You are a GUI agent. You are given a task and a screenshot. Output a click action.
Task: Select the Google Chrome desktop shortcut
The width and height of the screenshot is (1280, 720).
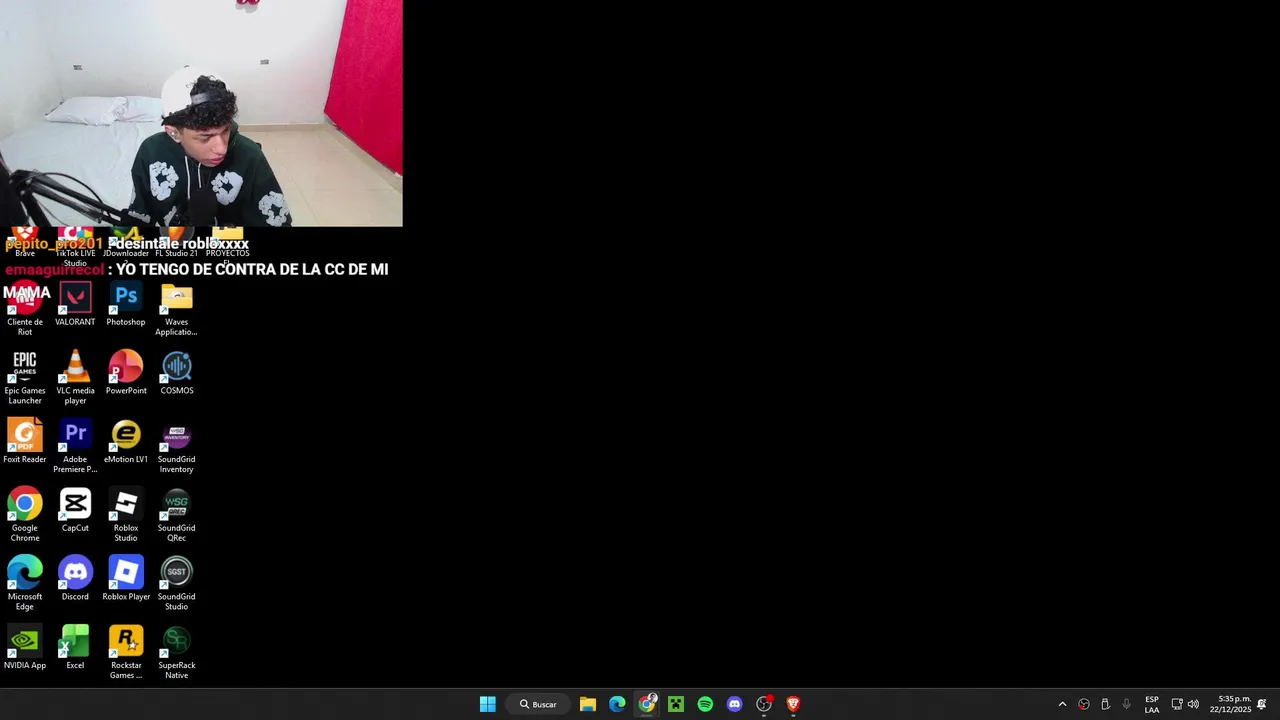[25, 514]
